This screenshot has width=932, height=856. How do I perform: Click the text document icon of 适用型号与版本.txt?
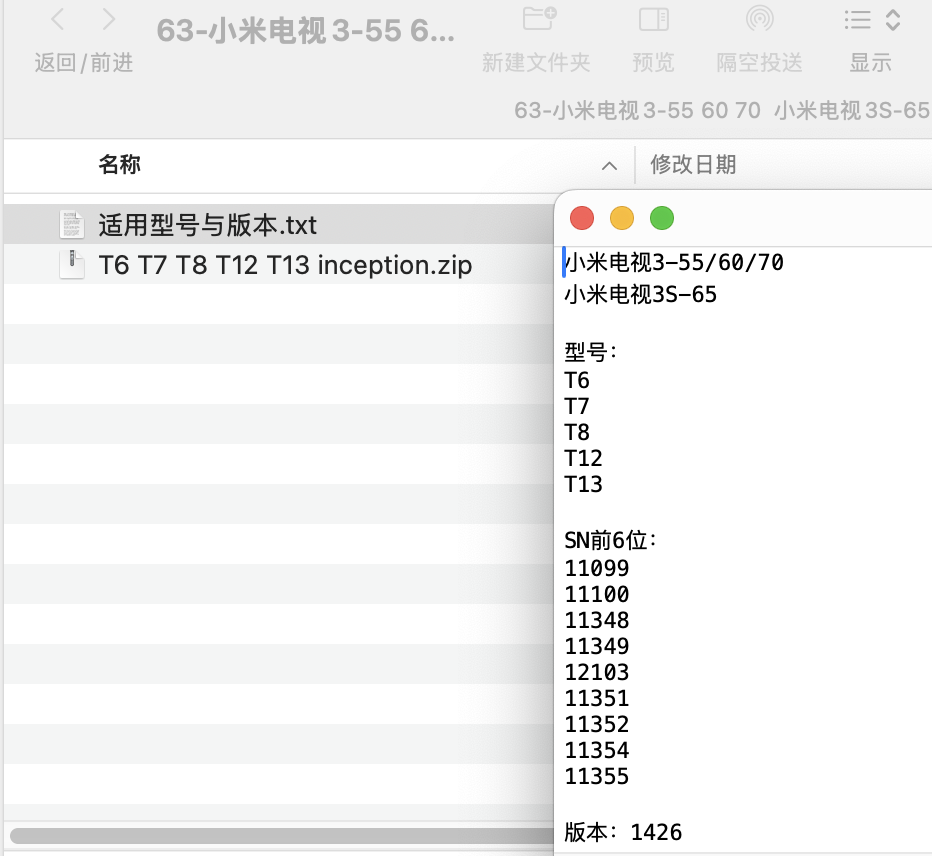tap(71, 225)
